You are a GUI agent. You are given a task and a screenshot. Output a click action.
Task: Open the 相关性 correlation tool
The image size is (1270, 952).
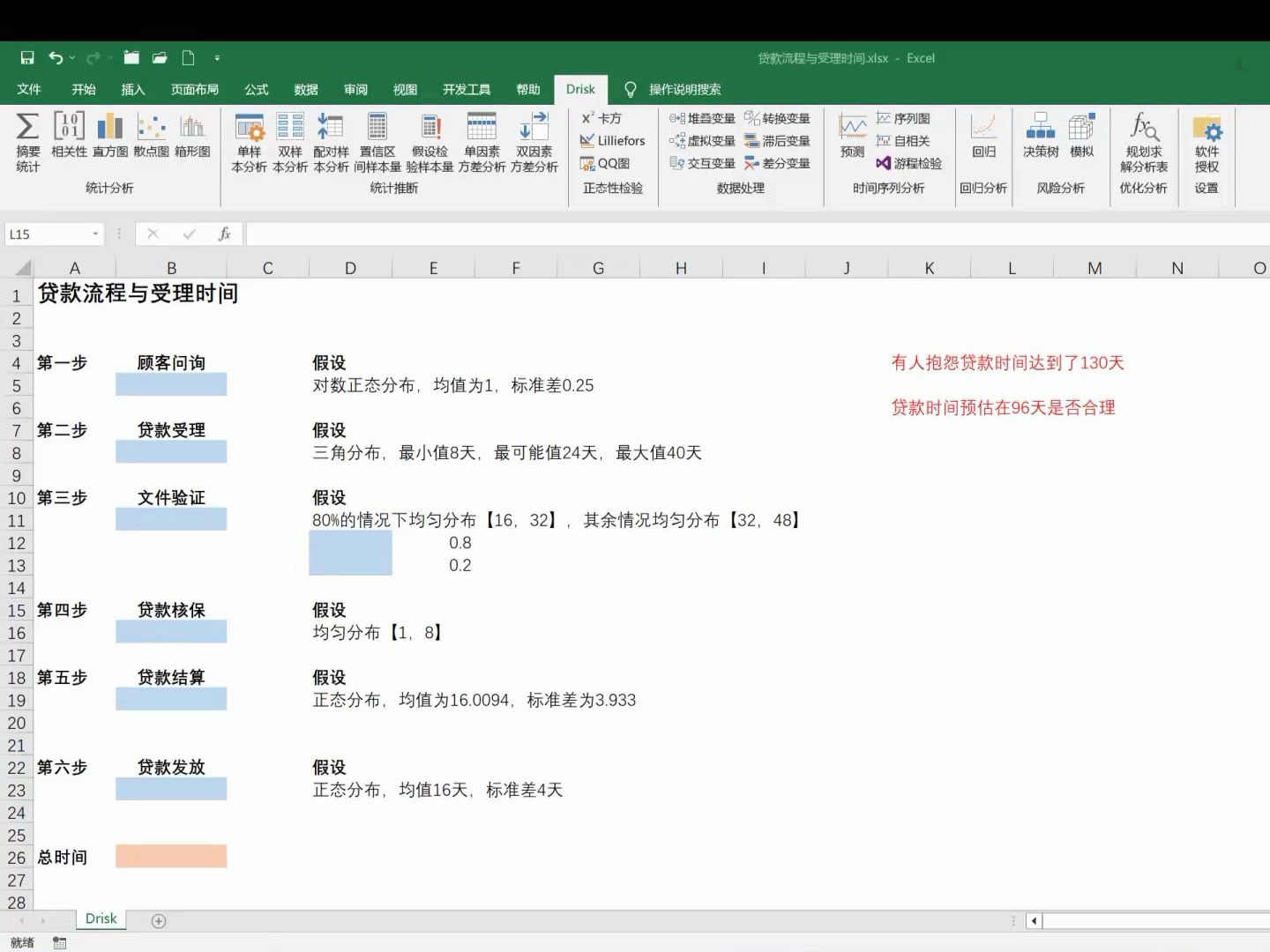tap(69, 135)
